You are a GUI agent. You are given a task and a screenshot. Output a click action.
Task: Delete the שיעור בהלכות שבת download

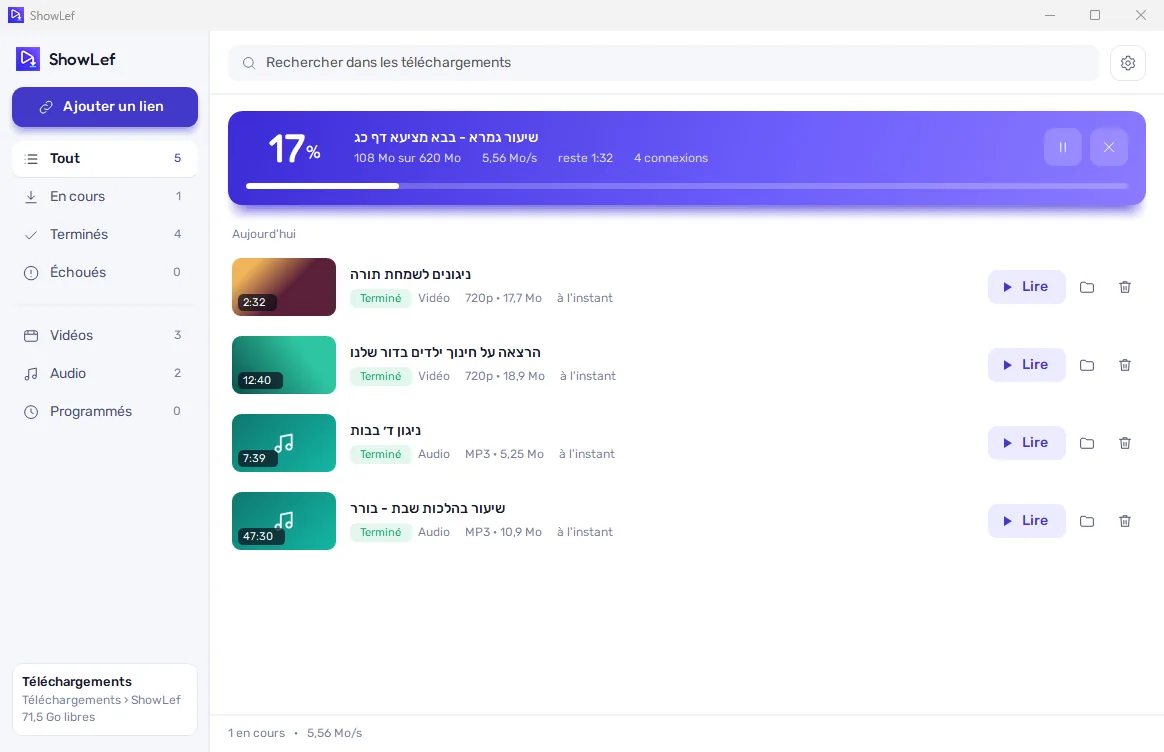[1125, 521]
